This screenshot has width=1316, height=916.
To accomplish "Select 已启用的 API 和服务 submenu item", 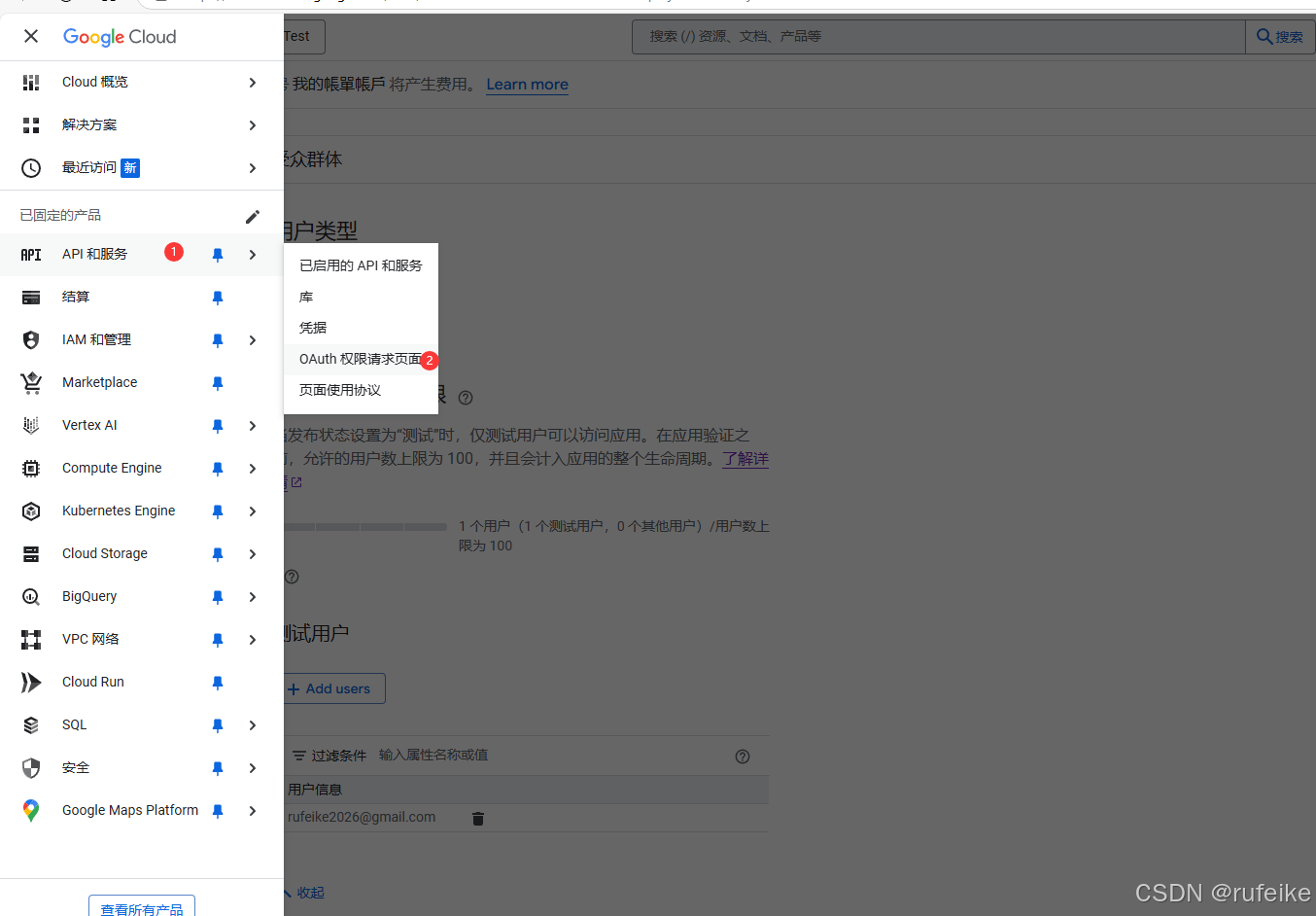I will (361, 265).
